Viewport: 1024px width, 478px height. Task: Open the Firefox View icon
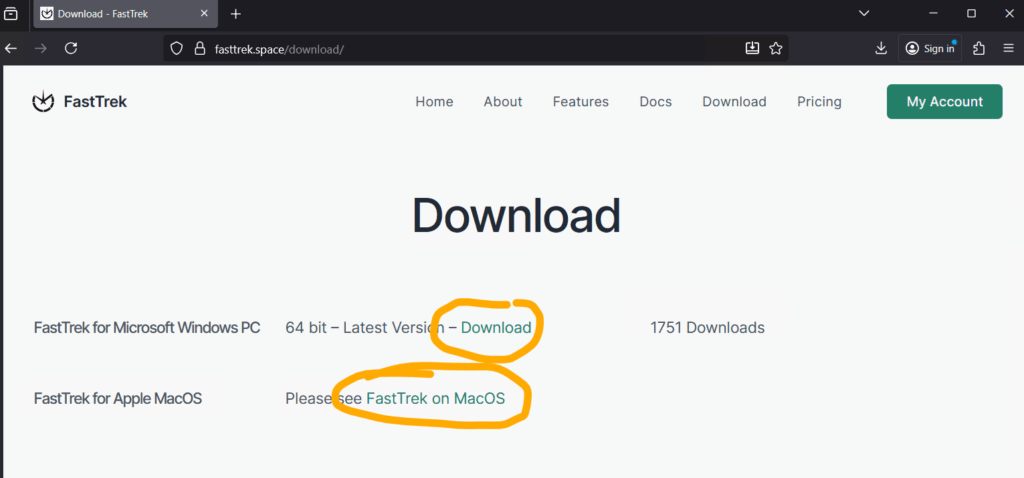[x=11, y=14]
